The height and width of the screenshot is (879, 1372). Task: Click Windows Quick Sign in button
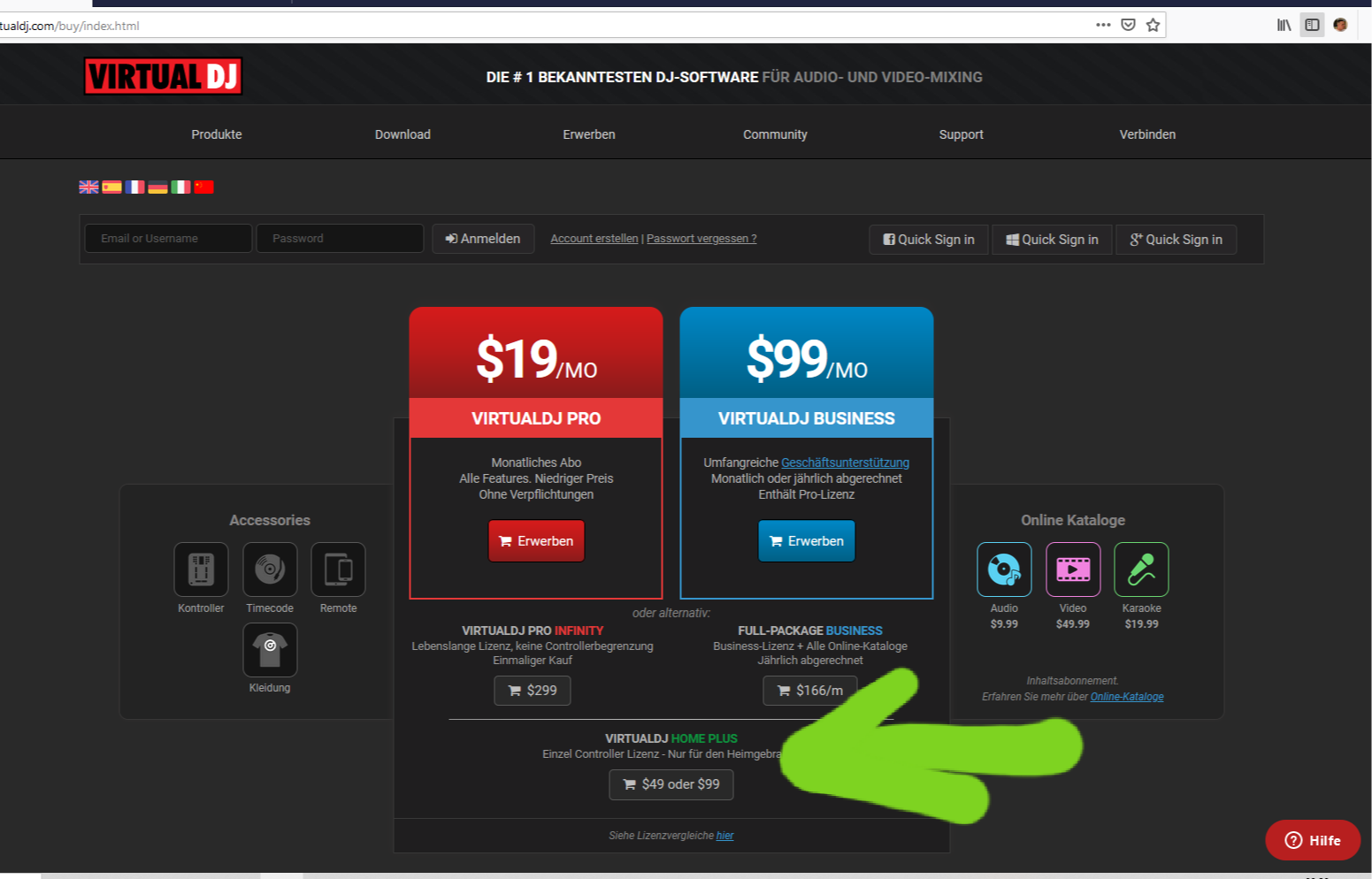1052,240
